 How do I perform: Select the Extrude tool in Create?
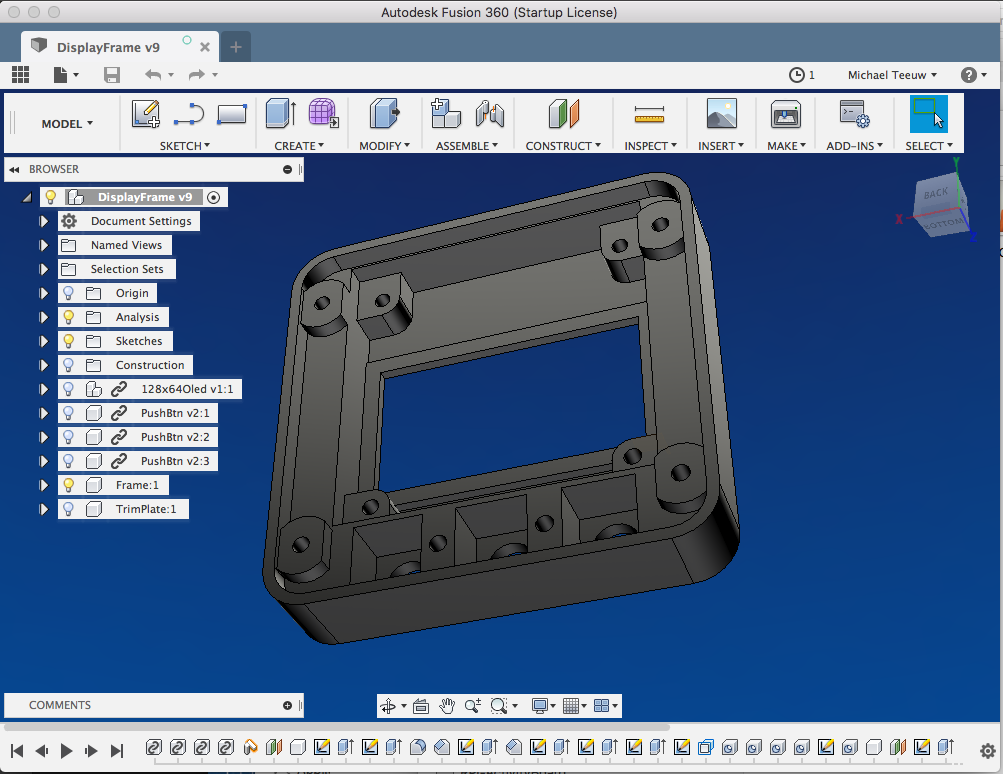click(280, 114)
